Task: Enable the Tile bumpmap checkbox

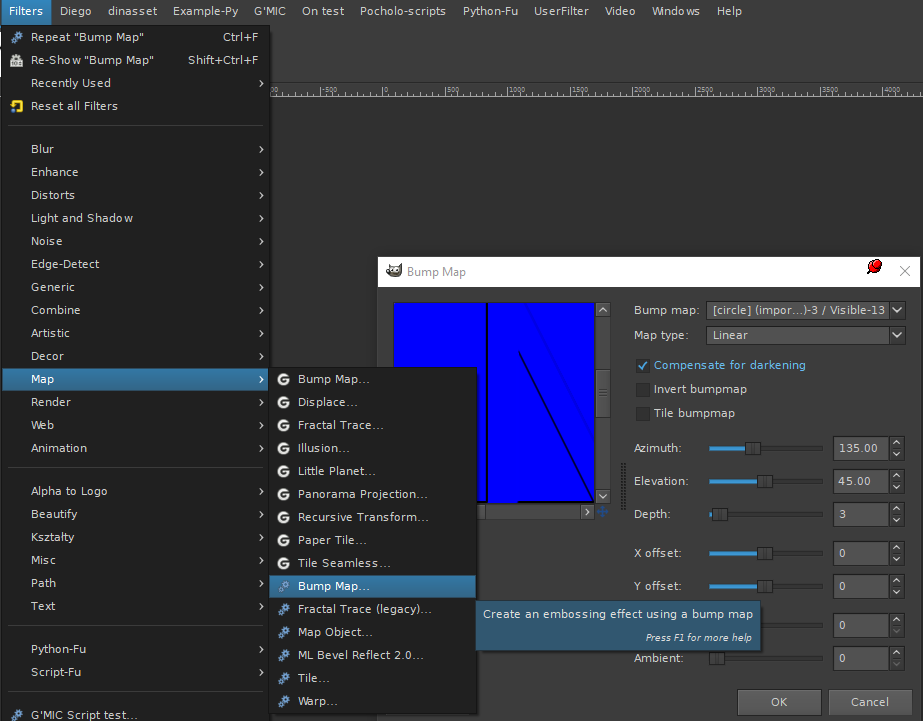Action: [x=643, y=414]
